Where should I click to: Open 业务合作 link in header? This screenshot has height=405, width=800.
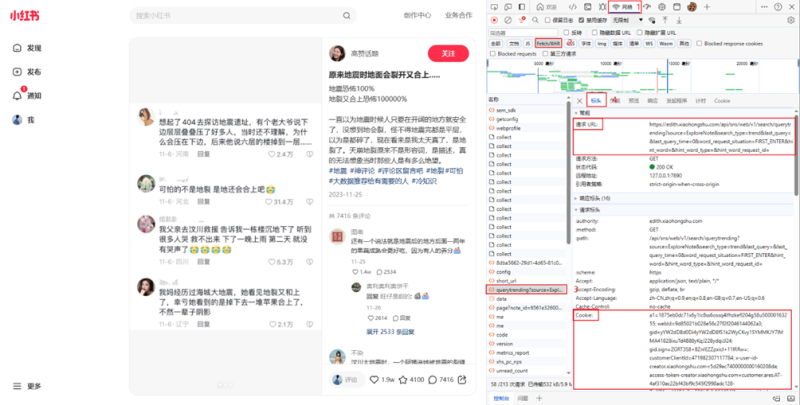[458, 15]
